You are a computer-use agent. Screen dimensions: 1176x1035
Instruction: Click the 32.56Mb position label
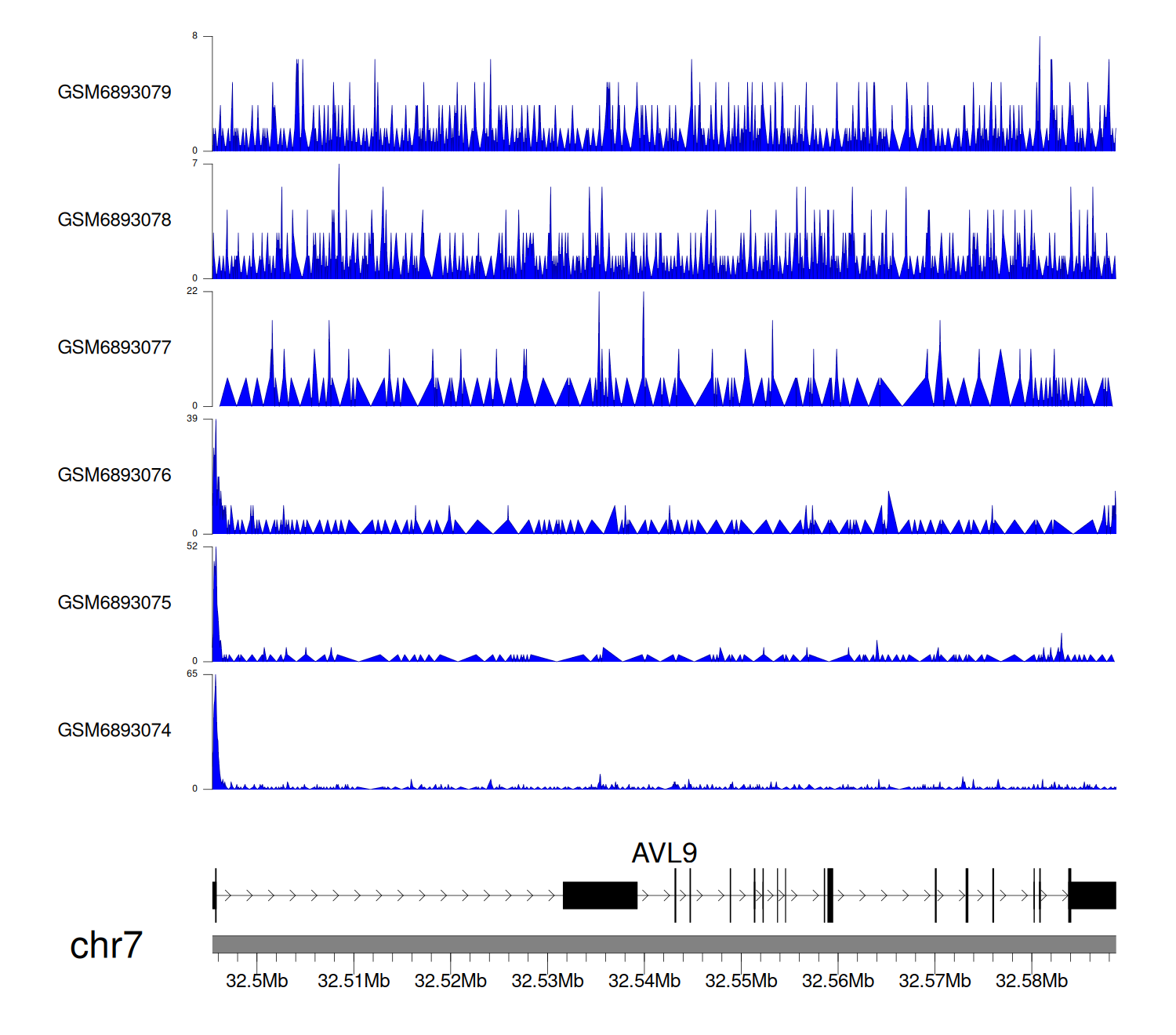pyautogui.click(x=838, y=982)
